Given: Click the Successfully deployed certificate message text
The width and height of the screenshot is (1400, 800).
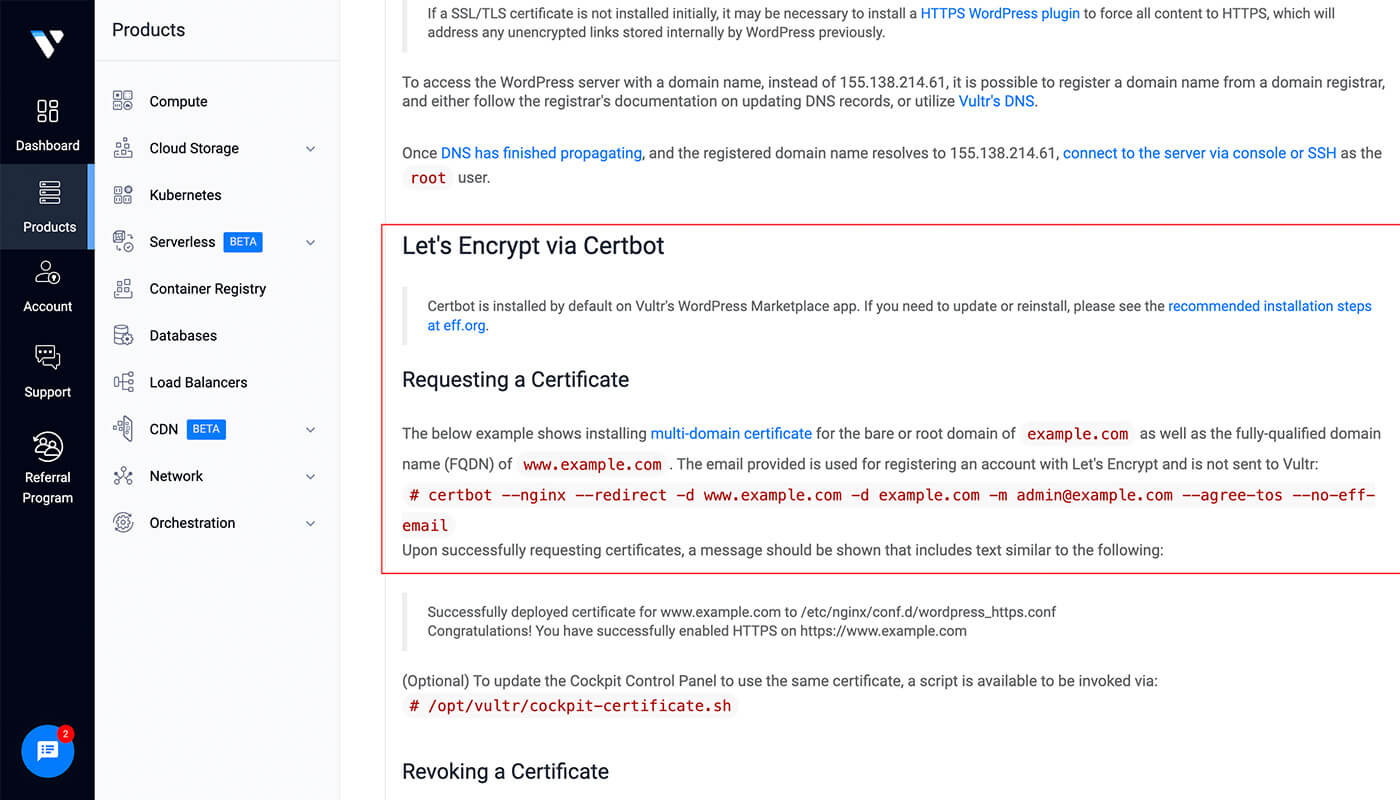Looking at the screenshot, I should coord(741,611).
